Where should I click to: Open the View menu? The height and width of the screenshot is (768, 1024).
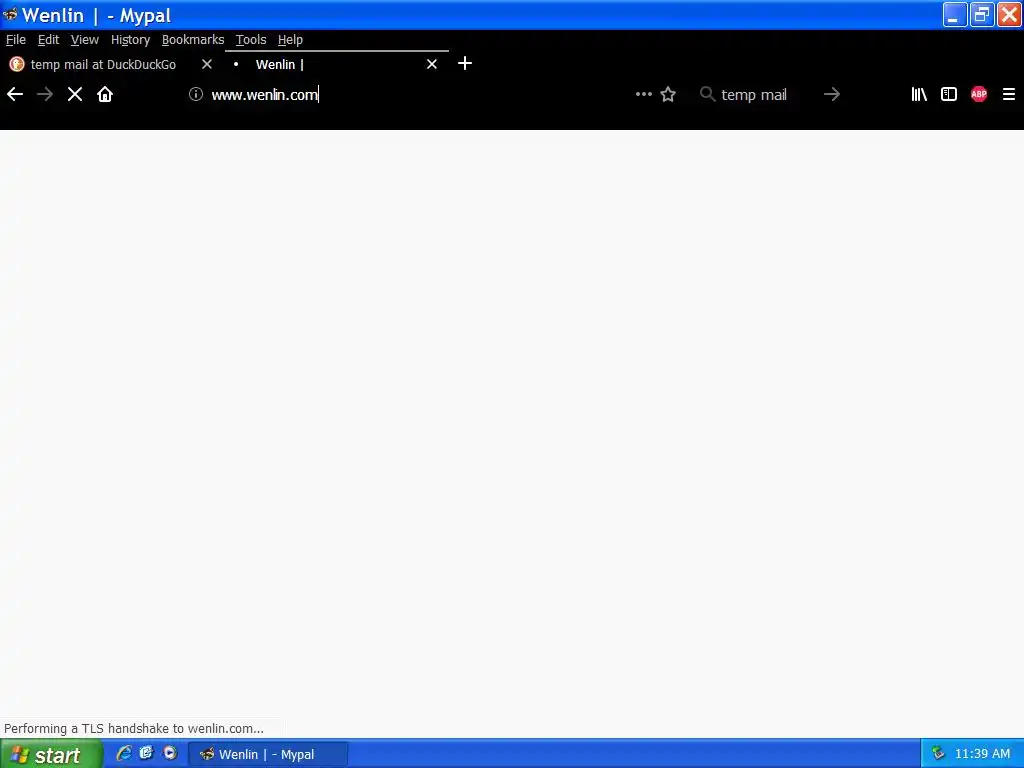pos(85,40)
